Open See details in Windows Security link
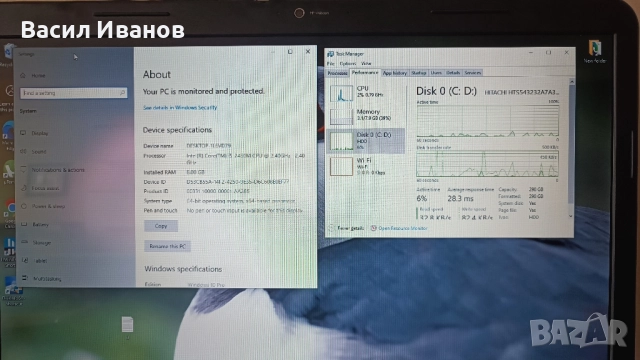This screenshot has width=640, height=360. (180, 108)
